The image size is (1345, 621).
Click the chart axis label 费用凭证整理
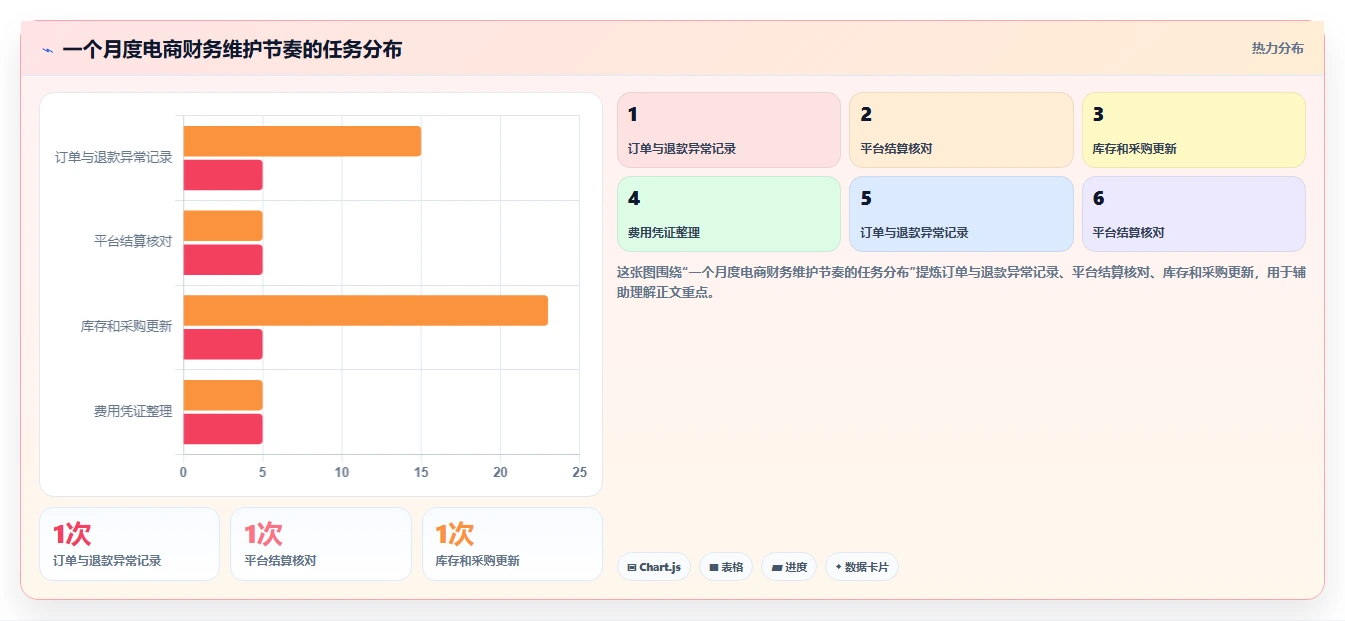click(x=133, y=411)
